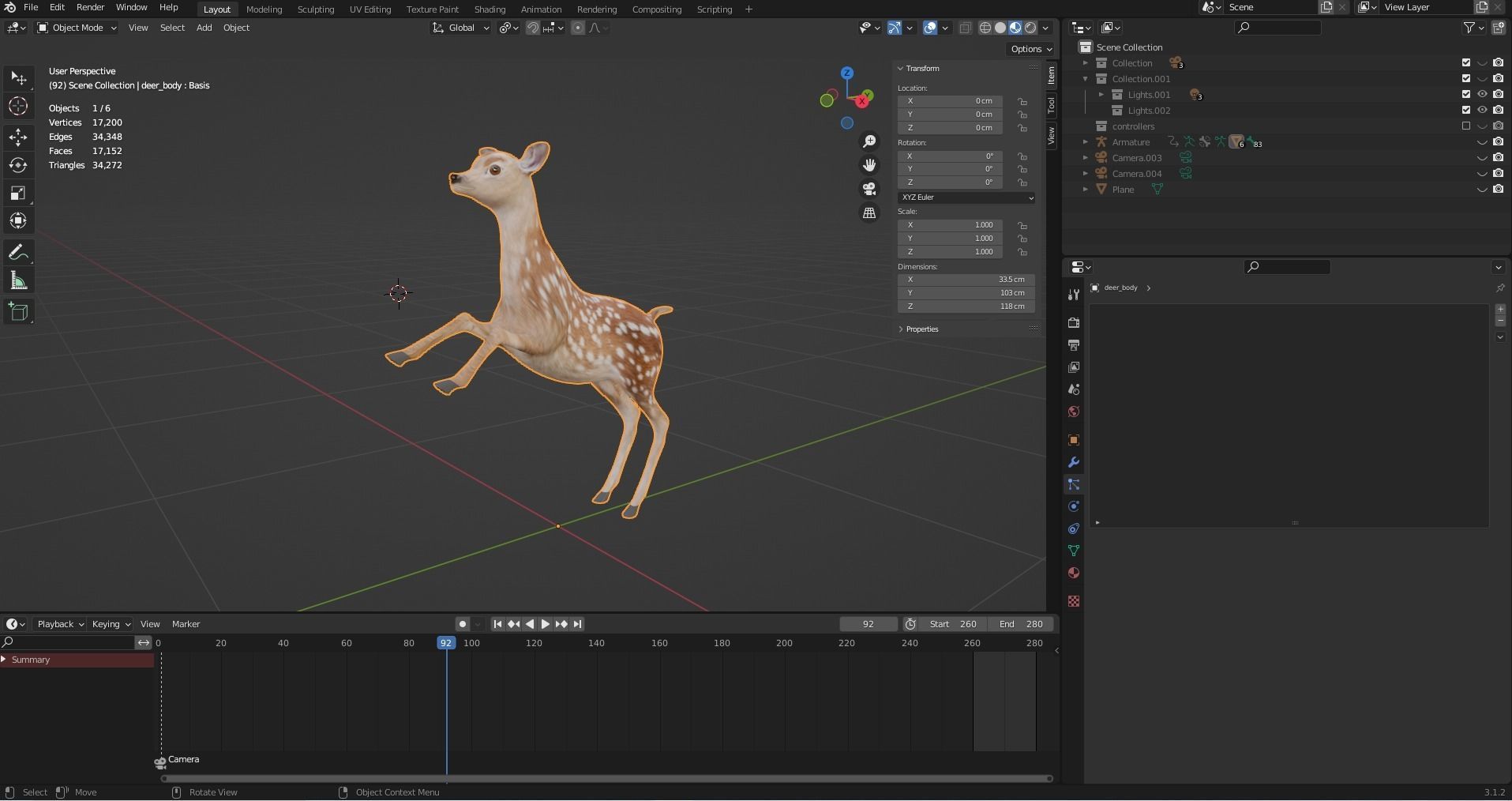Switch to the Sculpting workspace tab
1512x801 pixels.
click(x=316, y=9)
